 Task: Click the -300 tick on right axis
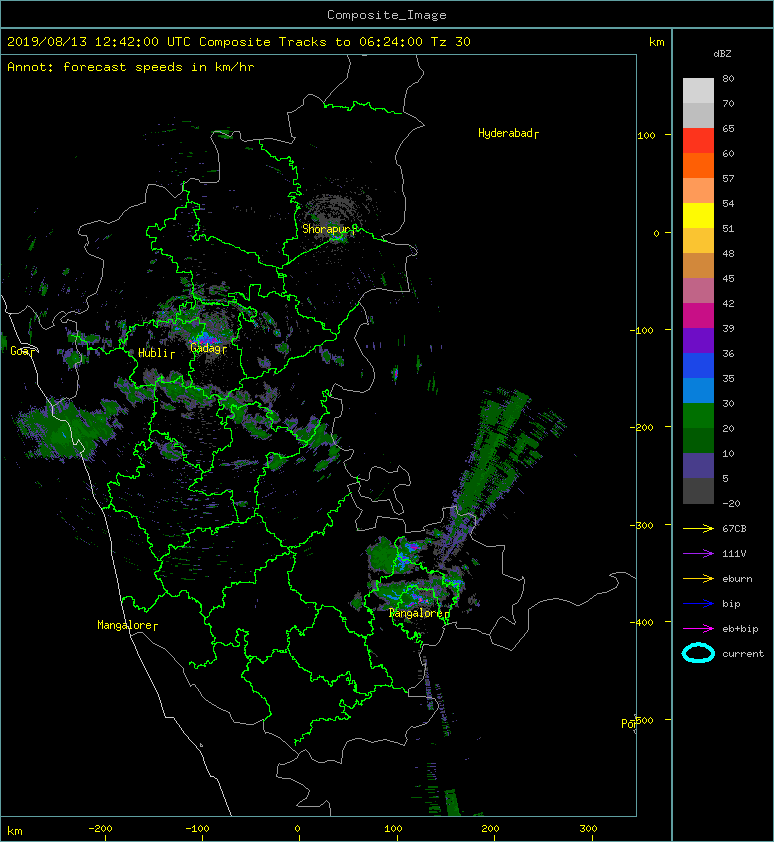coord(642,525)
